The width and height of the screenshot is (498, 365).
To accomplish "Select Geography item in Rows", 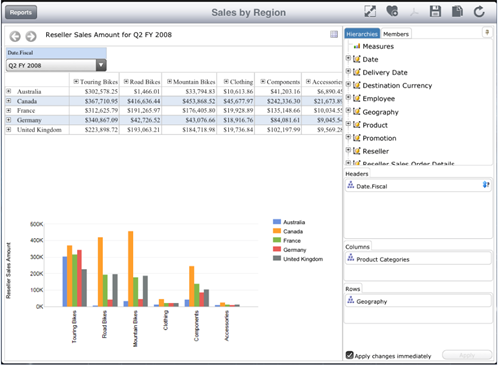I will pyautogui.click(x=418, y=301).
